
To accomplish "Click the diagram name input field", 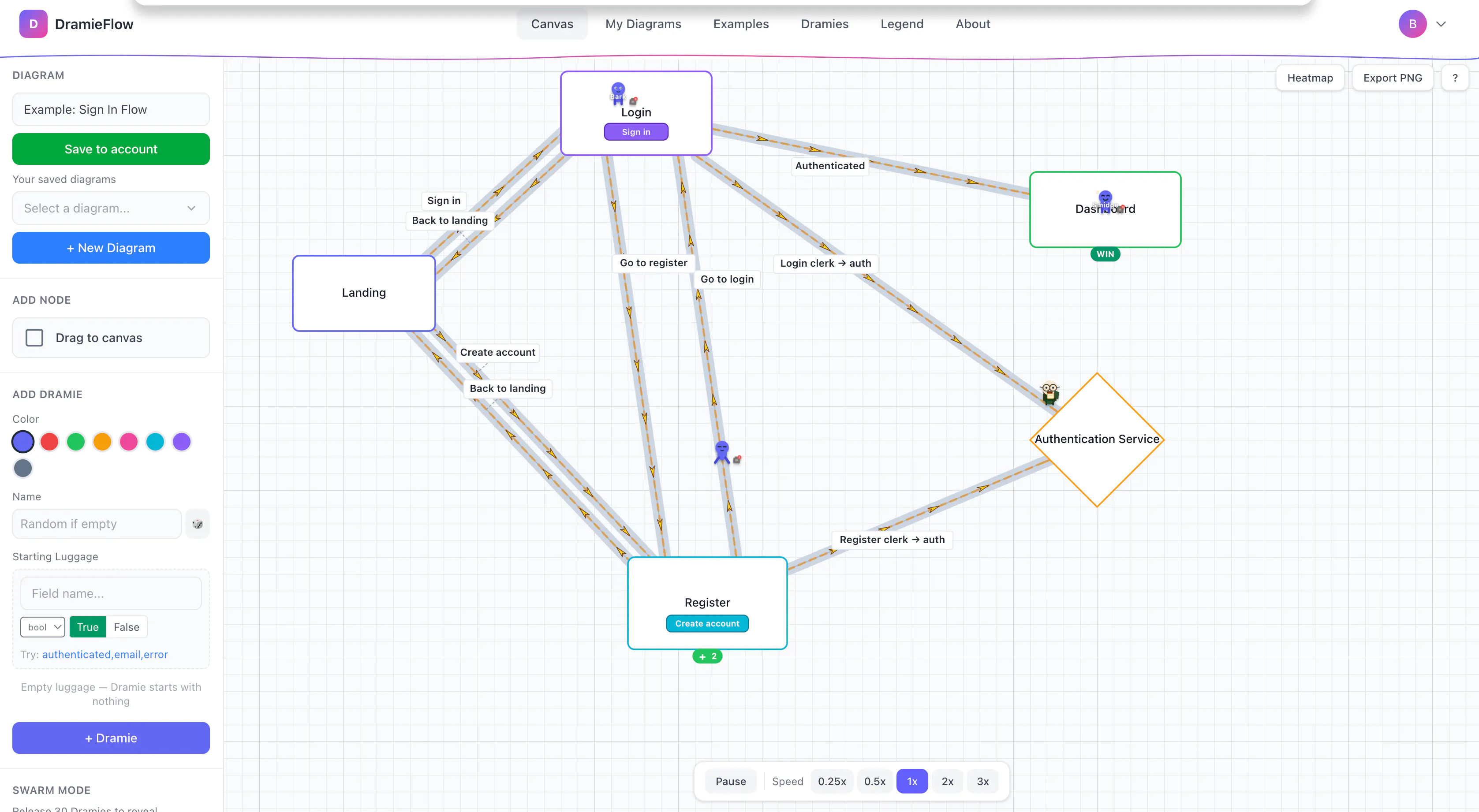I will [111, 109].
